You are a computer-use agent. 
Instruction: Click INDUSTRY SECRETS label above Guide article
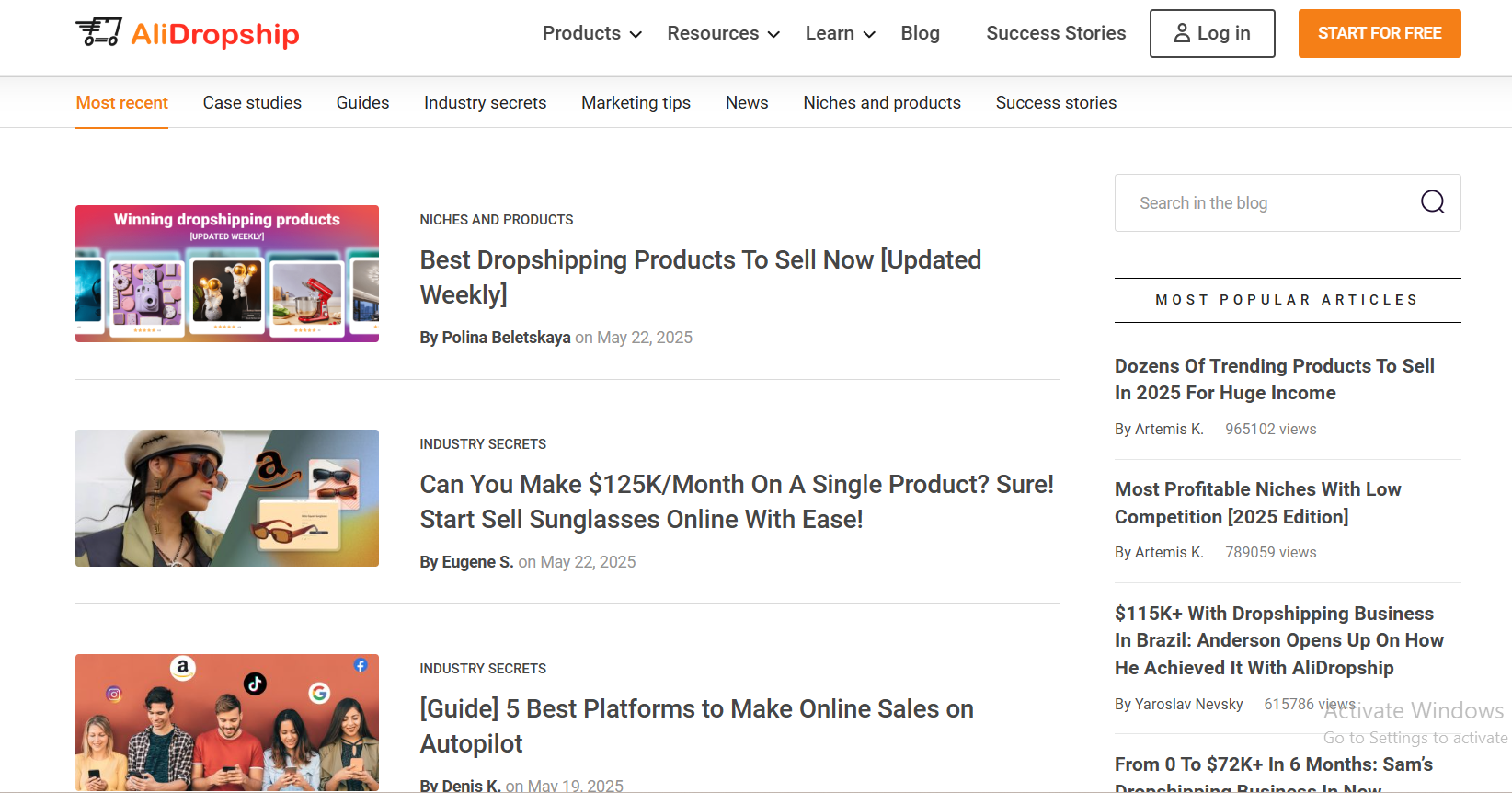483,669
